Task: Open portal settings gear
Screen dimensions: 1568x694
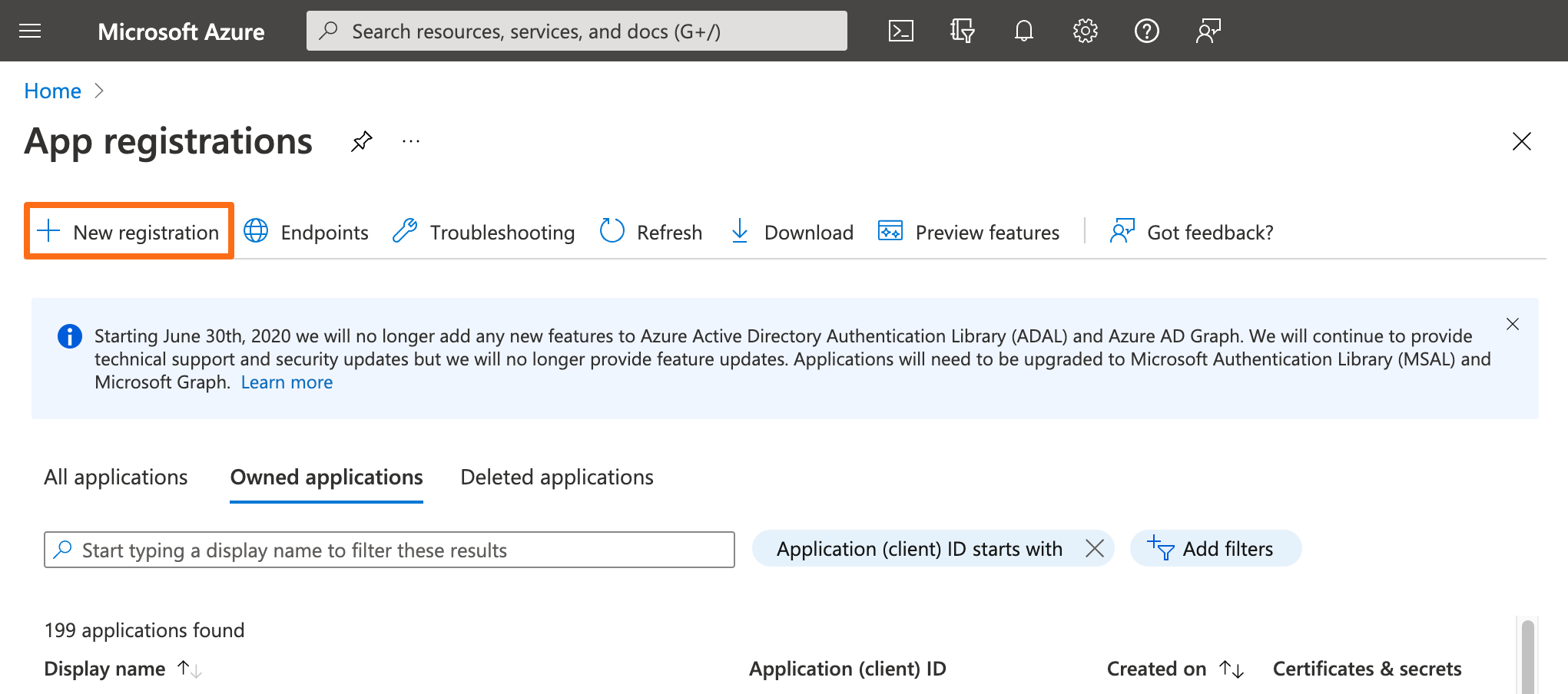Action: pos(1085,31)
